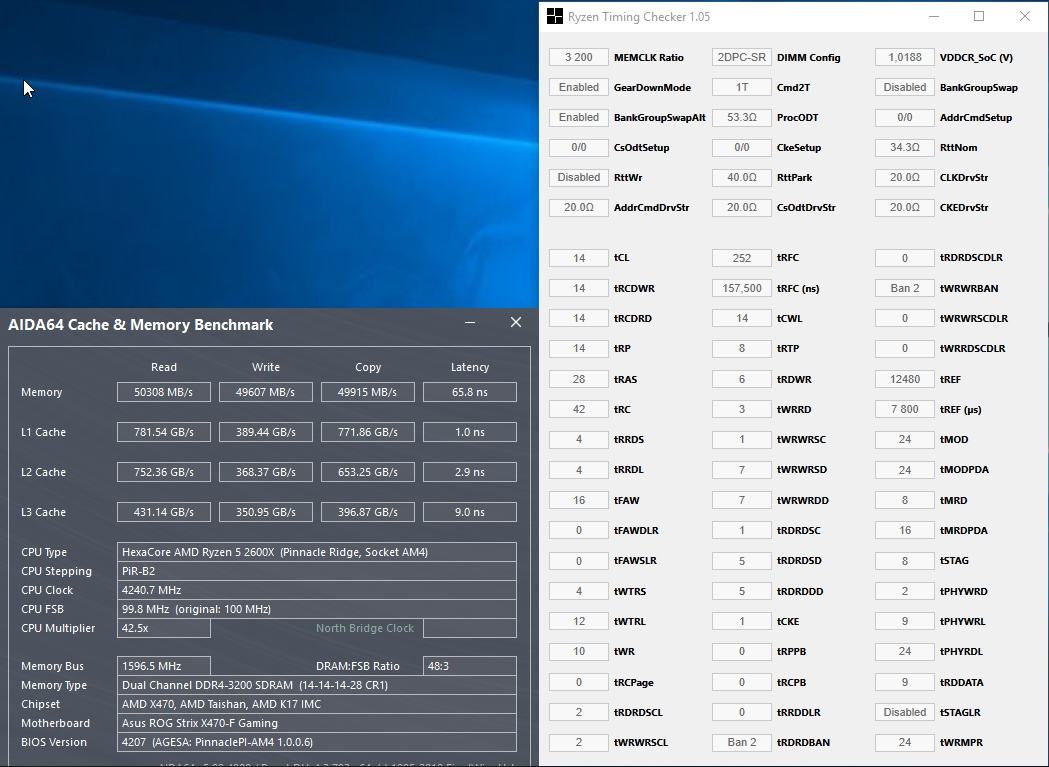Click the Memory Type DDR4-3200 field
Screen dimensions: 1049x767
pyautogui.click(x=316, y=685)
